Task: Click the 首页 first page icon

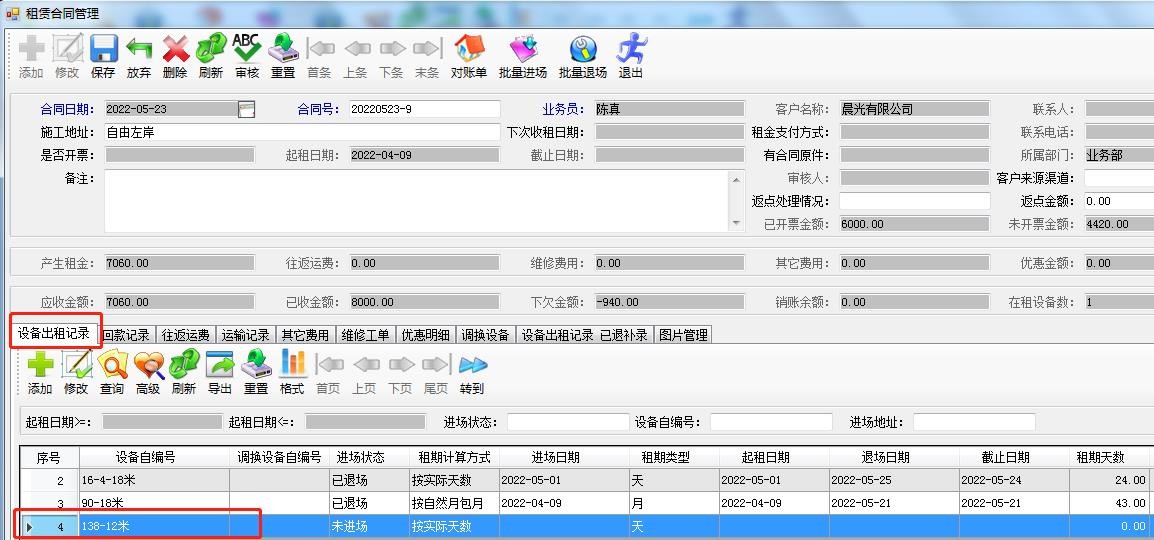Action: coord(329,364)
